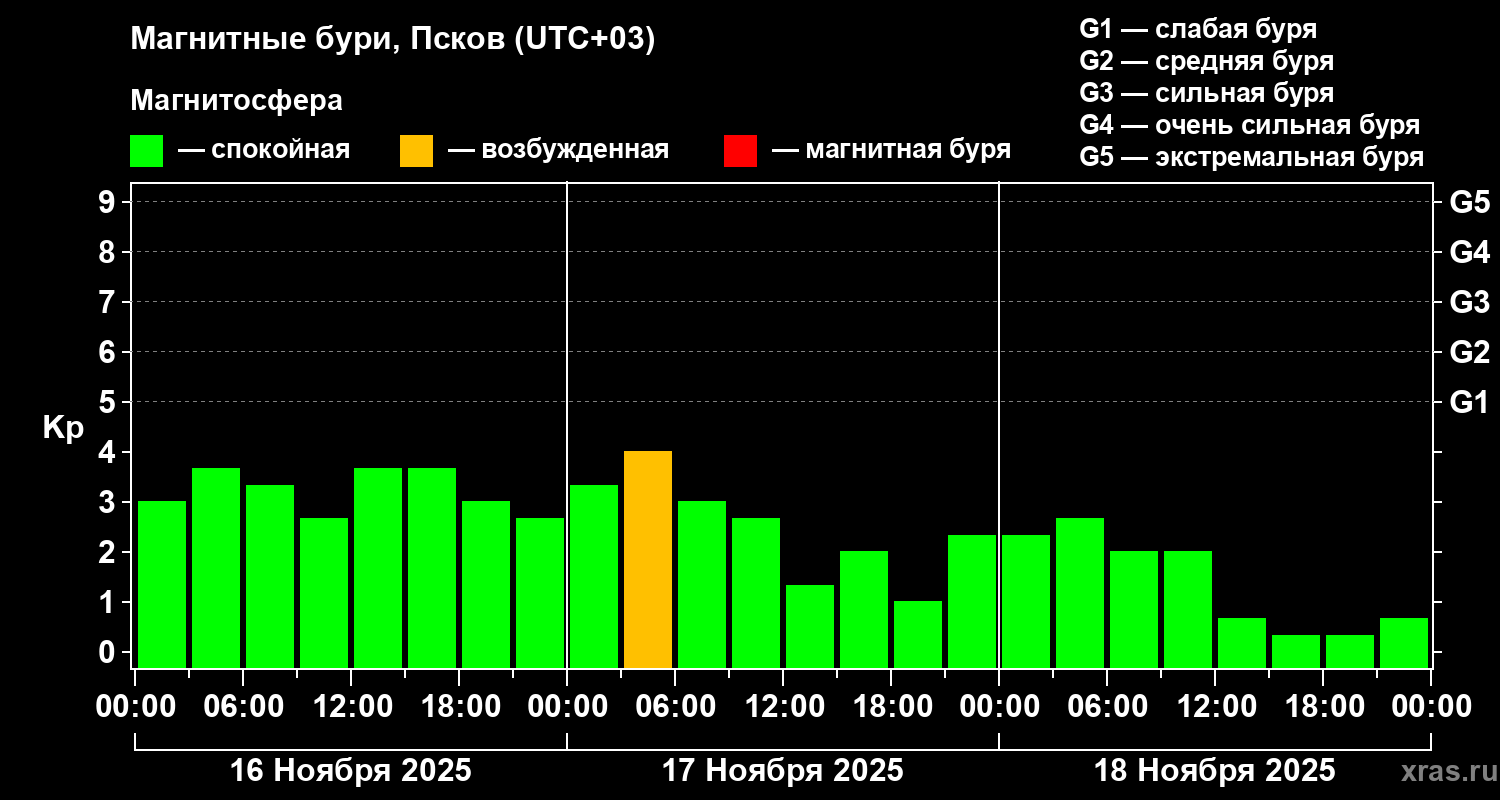Click the '18:00' time label under 18 November
1500x800 pixels.
coord(1323,707)
